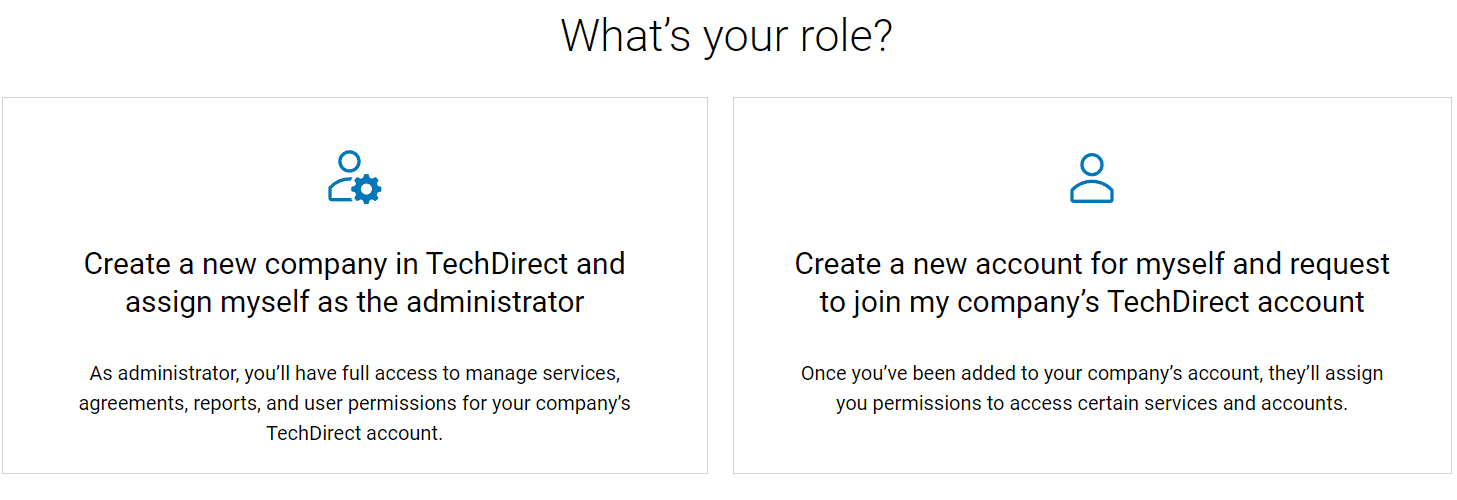1457x500 pixels.
Task: Click the word 'role?' in the page title
Action: point(840,36)
